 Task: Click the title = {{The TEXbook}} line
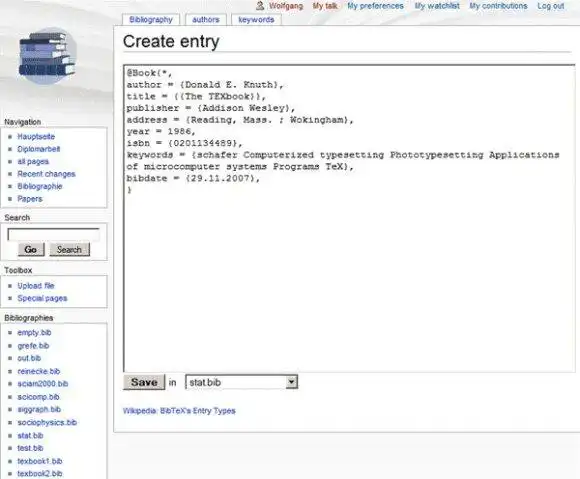[x=196, y=97]
